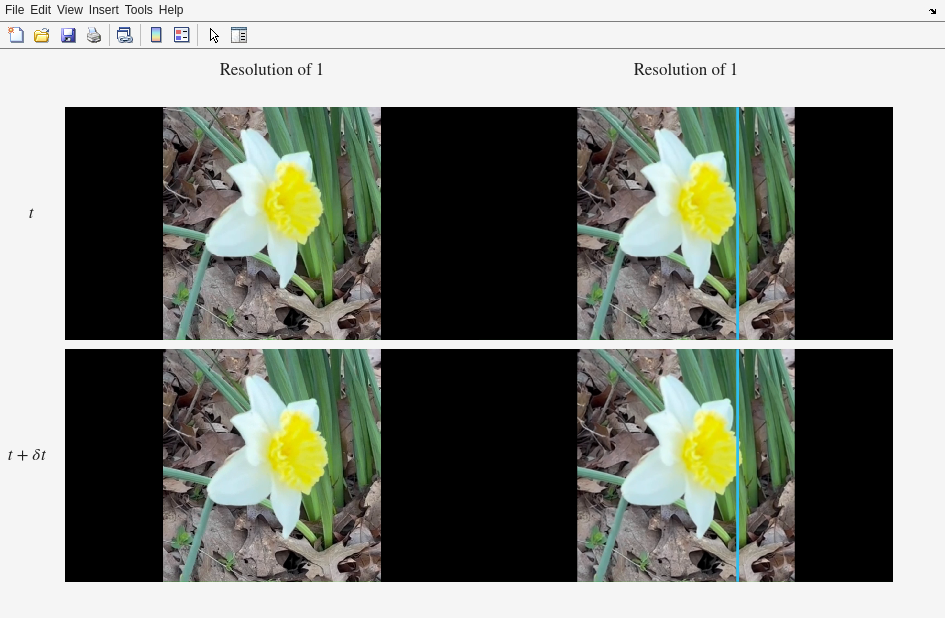Expand the View menu
Viewport: 945px width, 618px height.
click(69, 10)
